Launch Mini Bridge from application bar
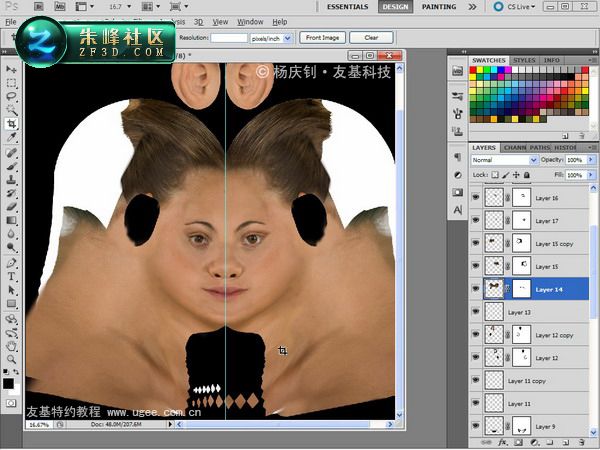Viewport: 600px width, 450px height. pos(60,6)
